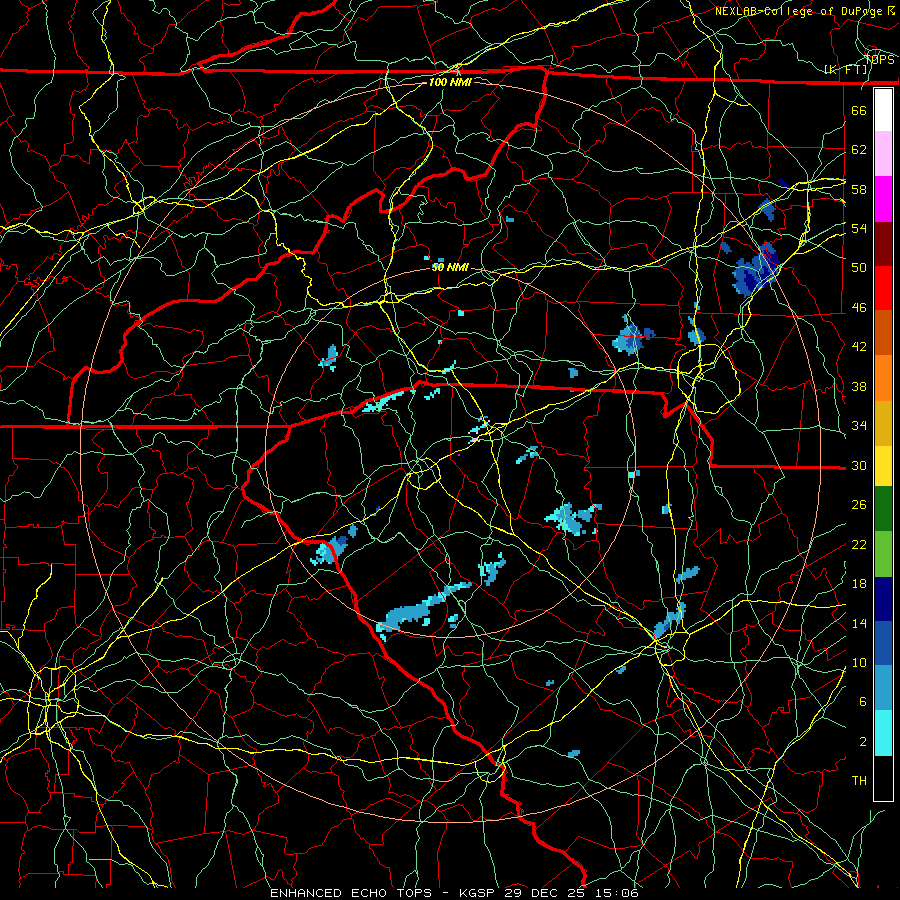Screen dimensions: 900x900
Task: Pick the bright orange legend swatch
Action: (883, 378)
